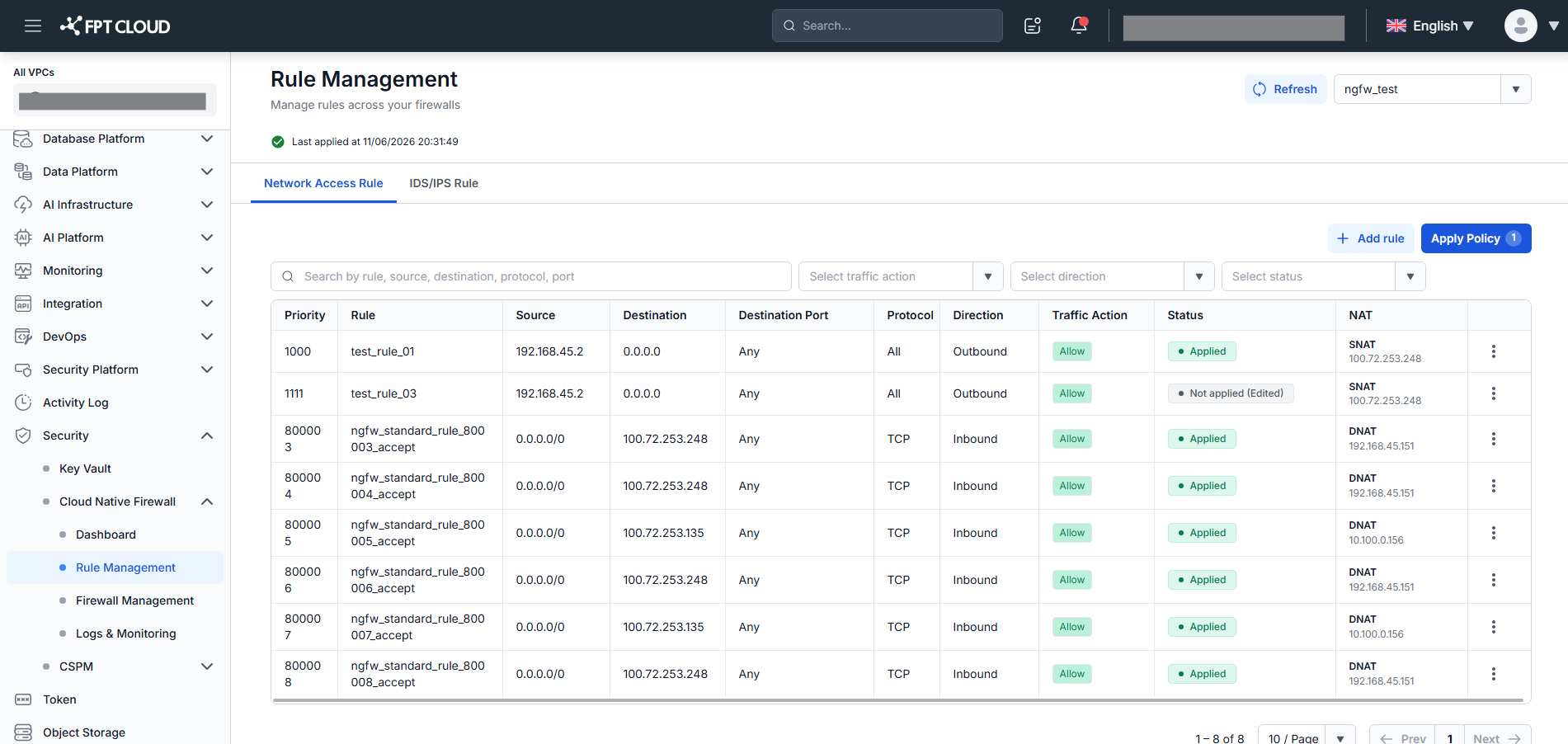Open the Select direction dropdown
The image size is (1568, 744).
1112,276
